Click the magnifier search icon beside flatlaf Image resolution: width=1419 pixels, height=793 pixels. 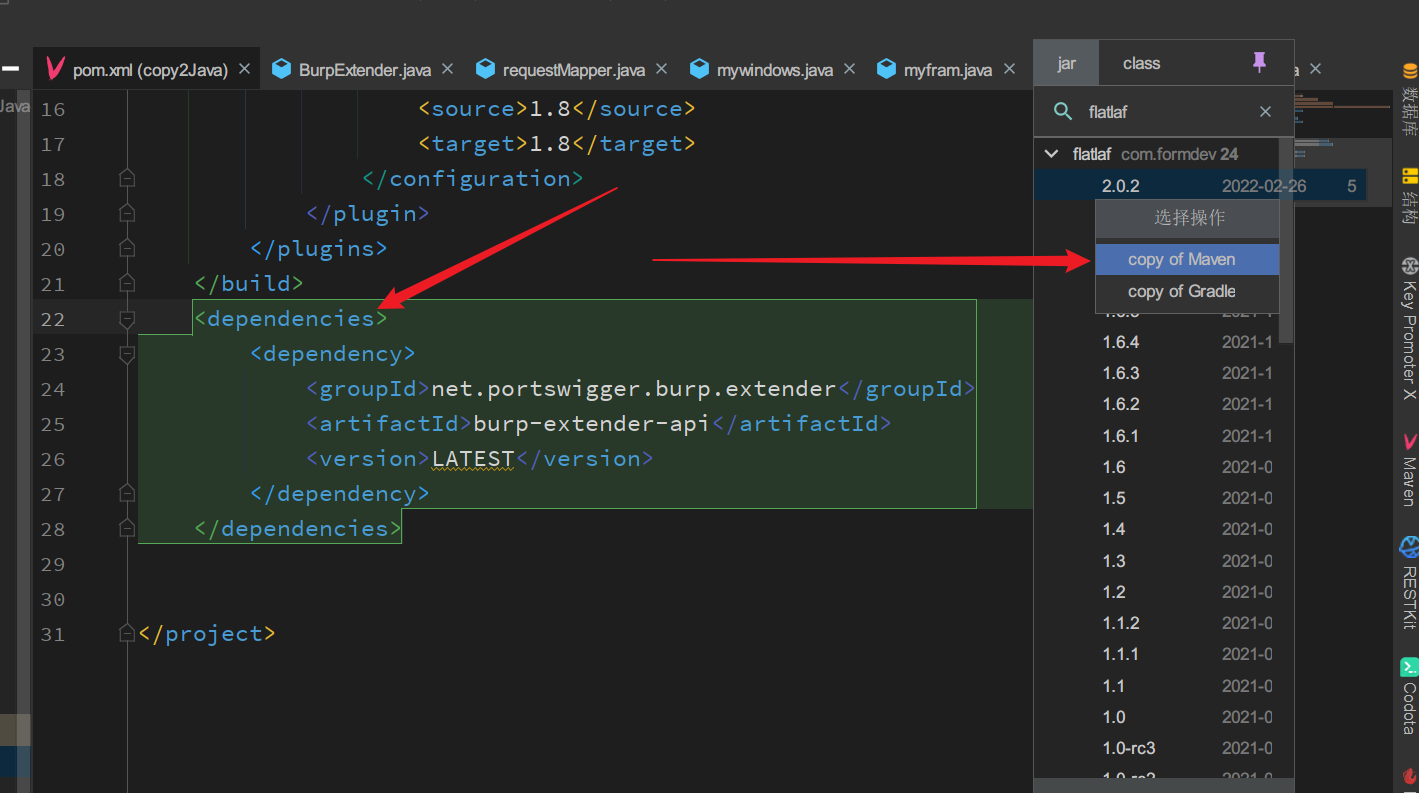(1063, 111)
